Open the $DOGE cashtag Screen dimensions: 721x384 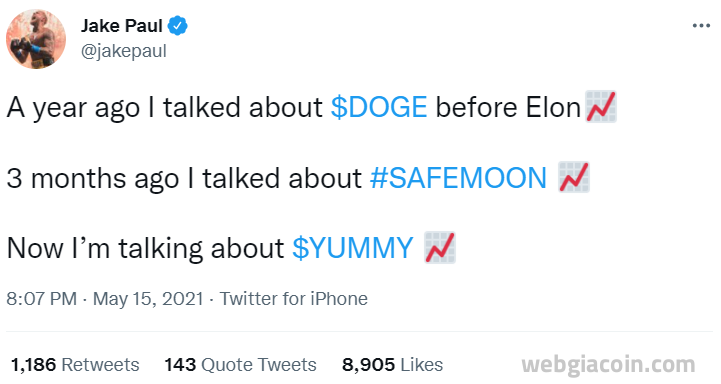[379, 108]
